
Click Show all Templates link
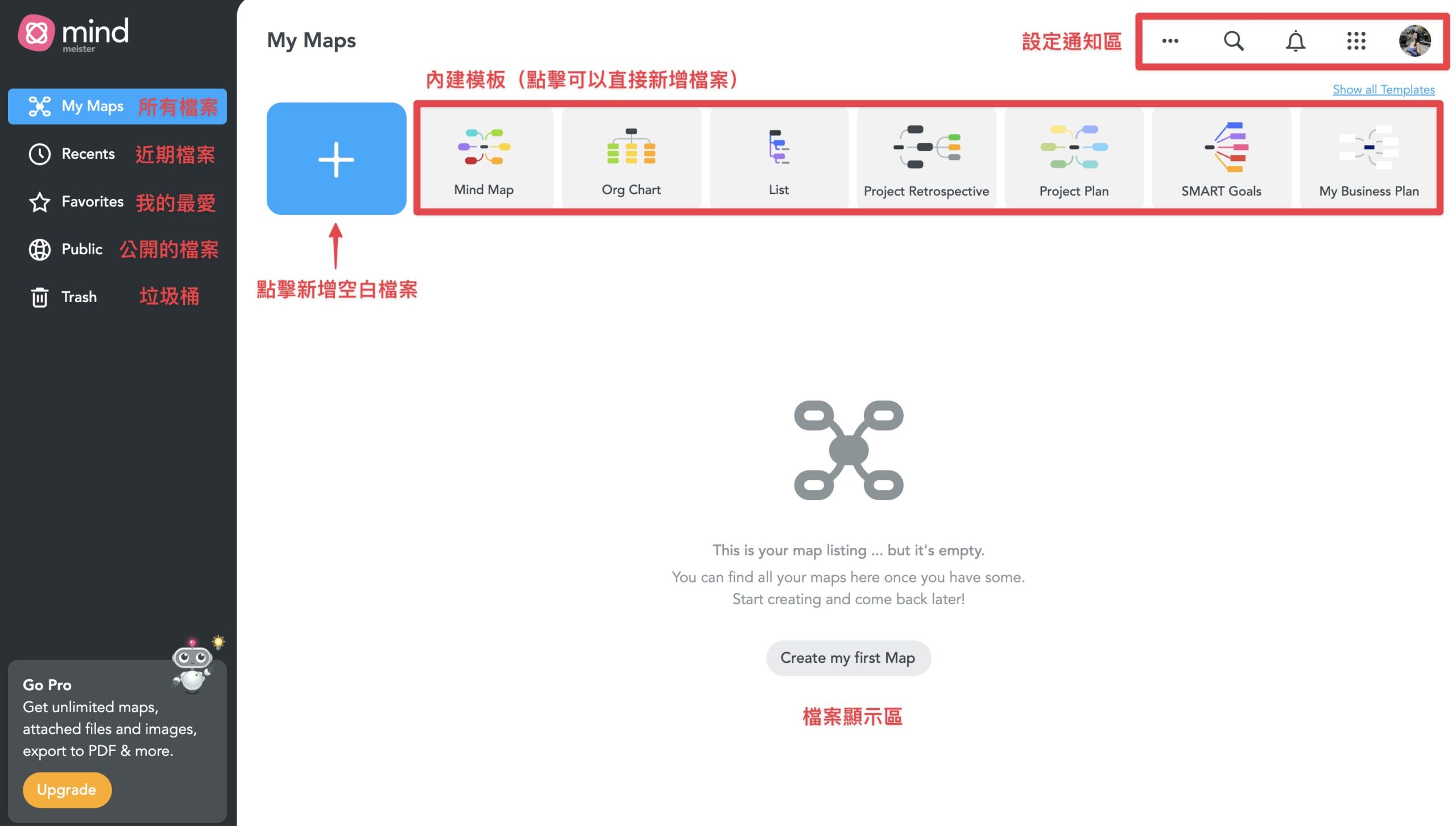point(1383,89)
